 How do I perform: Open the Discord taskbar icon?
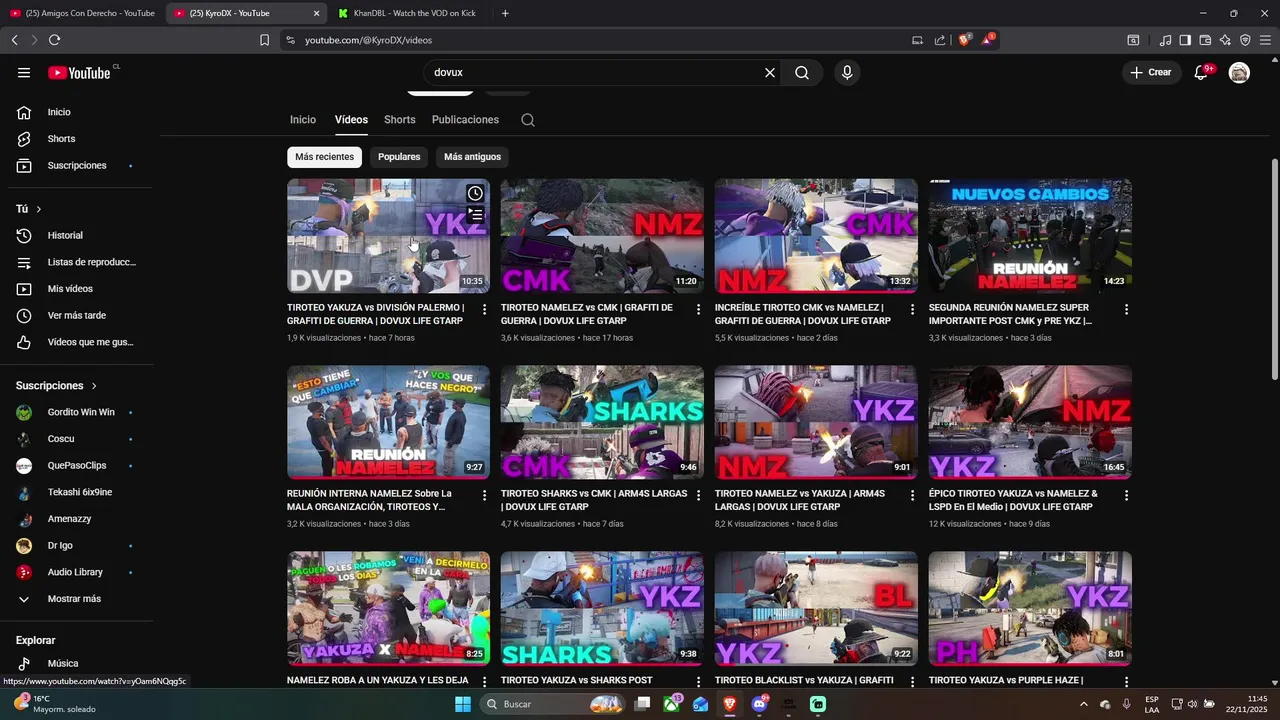coord(759,704)
